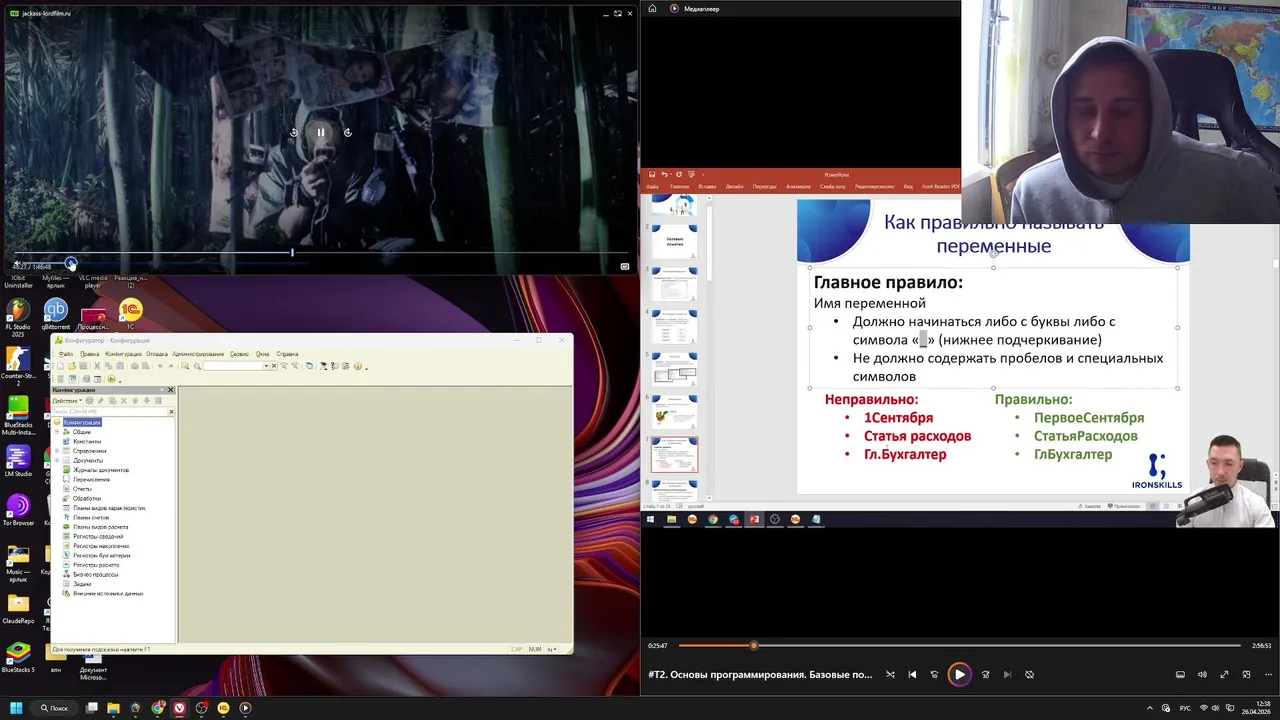Expand the Общие tree node
1280x720 pixels.
[x=57, y=432]
